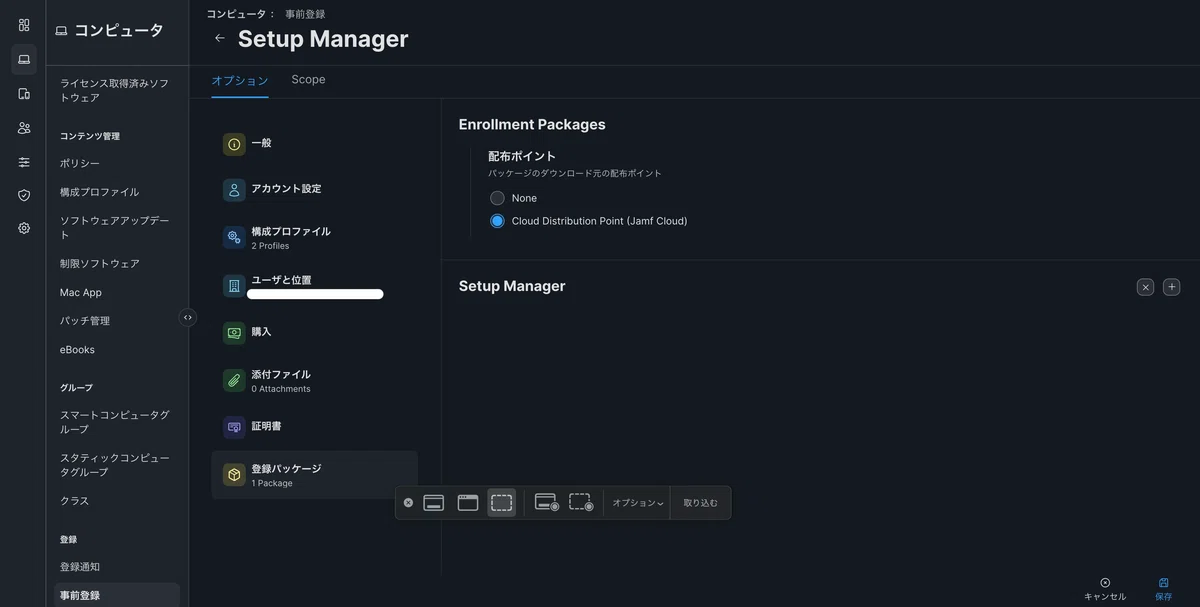Choose capture selected portion icon
Image resolution: width=1200 pixels, height=607 pixels.
(502, 503)
